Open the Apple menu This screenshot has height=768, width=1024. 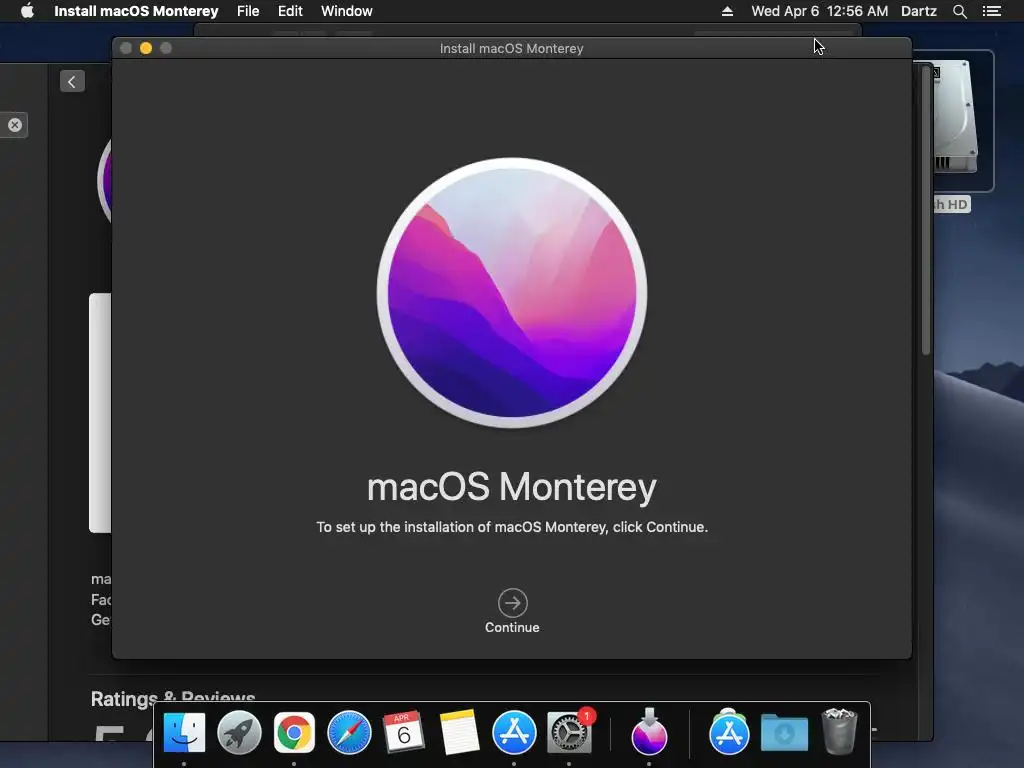(x=27, y=11)
